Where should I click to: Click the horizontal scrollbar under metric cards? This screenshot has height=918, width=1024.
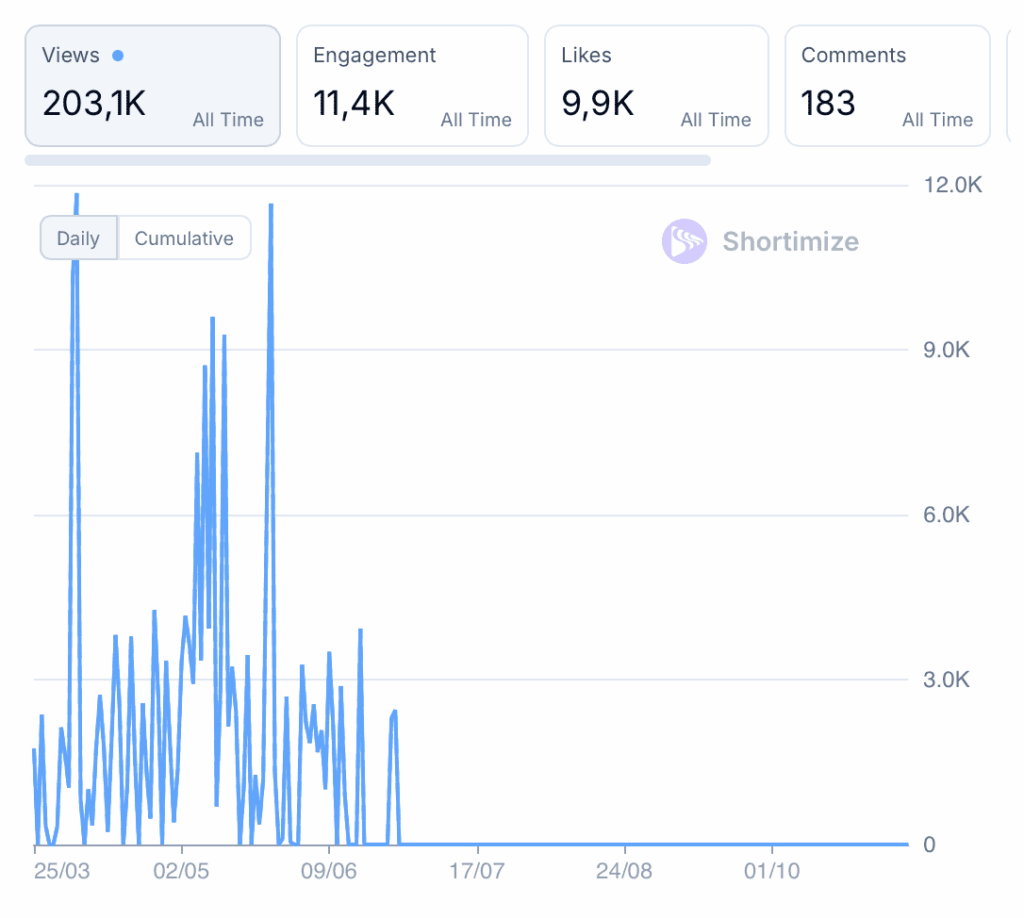coord(367,160)
